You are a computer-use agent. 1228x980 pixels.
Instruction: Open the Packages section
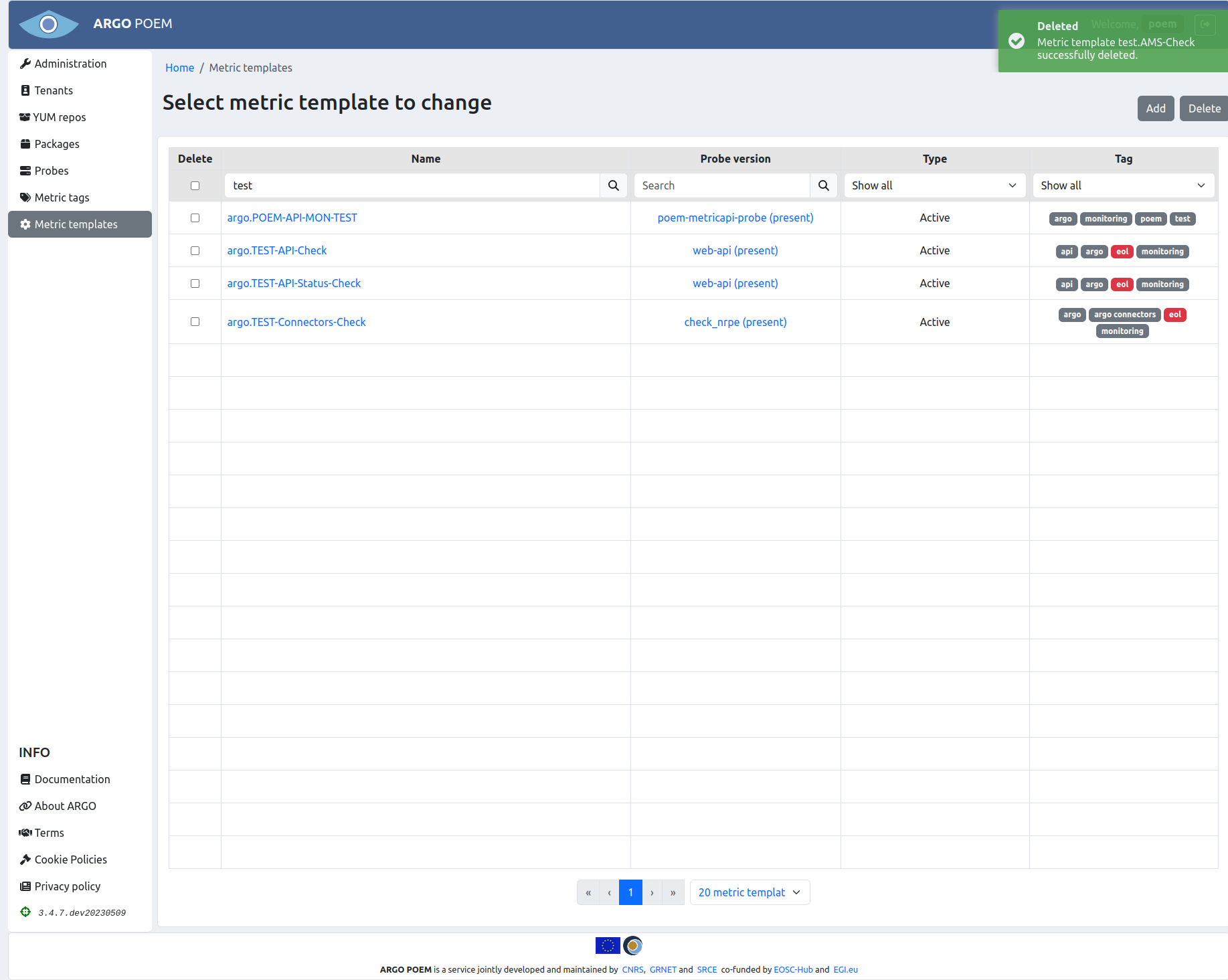click(57, 144)
